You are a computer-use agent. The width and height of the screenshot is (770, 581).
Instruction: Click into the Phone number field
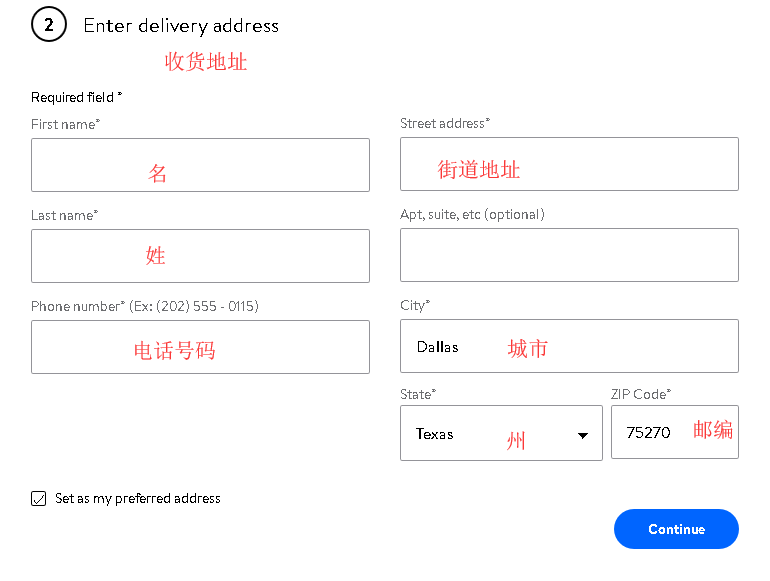pos(200,347)
